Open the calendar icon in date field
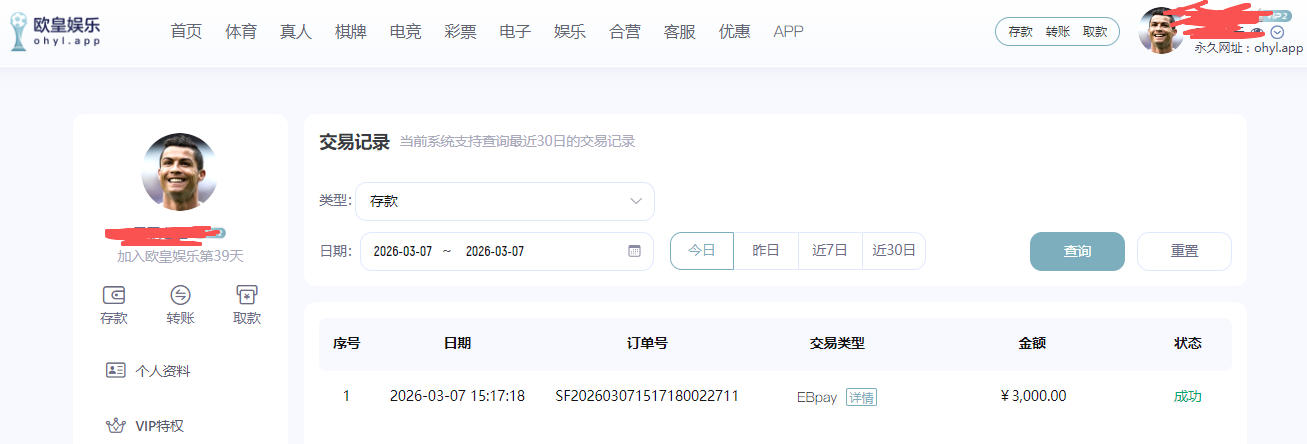This screenshot has width=1307, height=444. click(634, 251)
